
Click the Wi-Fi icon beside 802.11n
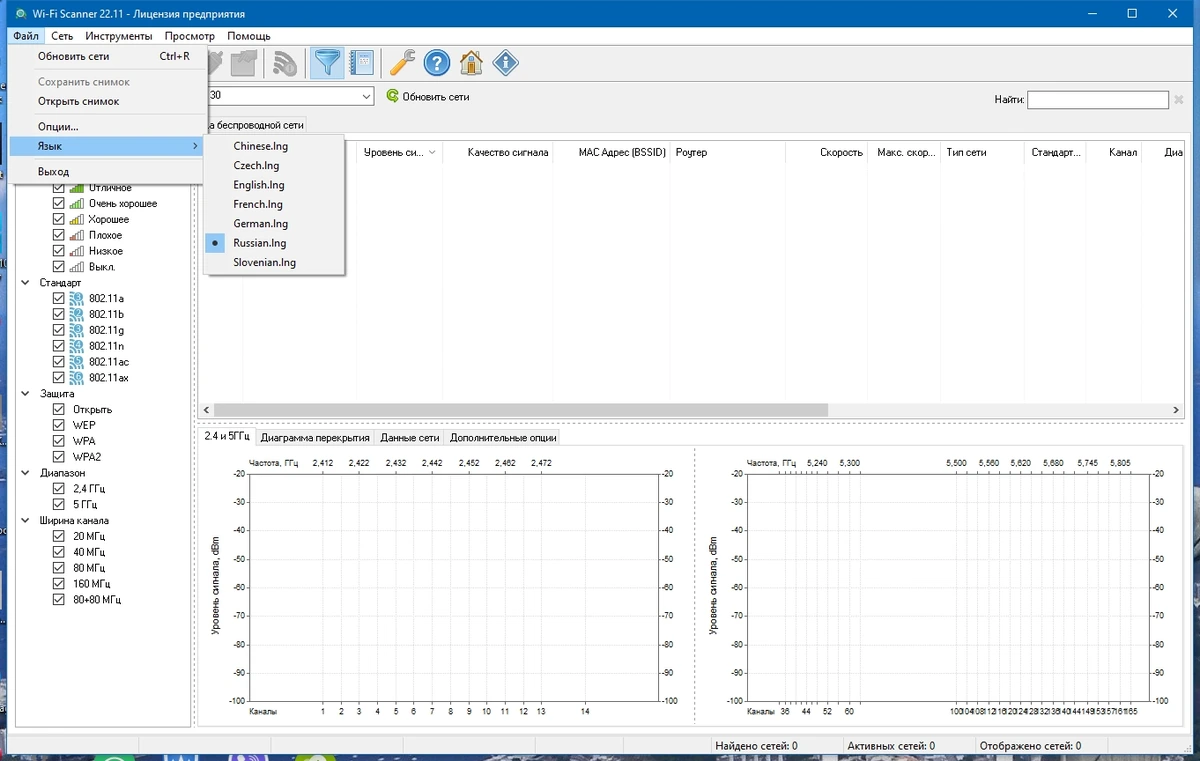tap(77, 346)
